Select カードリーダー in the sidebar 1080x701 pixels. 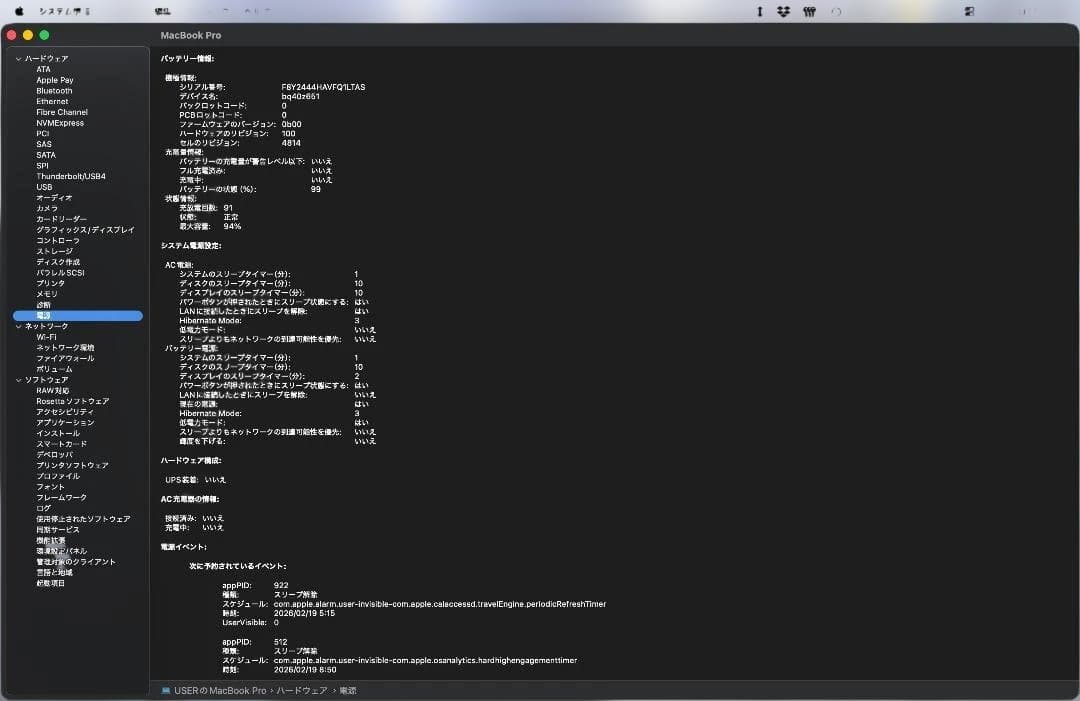pyautogui.click(x=61, y=219)
